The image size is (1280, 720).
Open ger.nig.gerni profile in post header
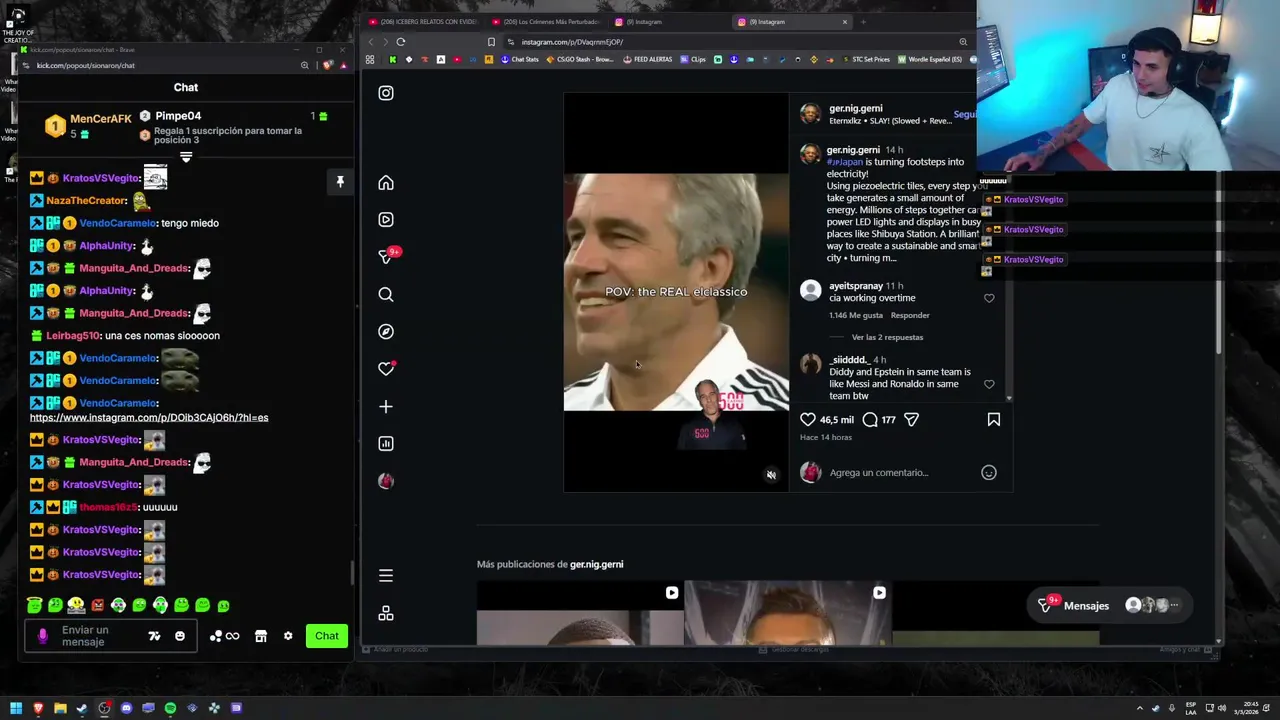[856, 108]
